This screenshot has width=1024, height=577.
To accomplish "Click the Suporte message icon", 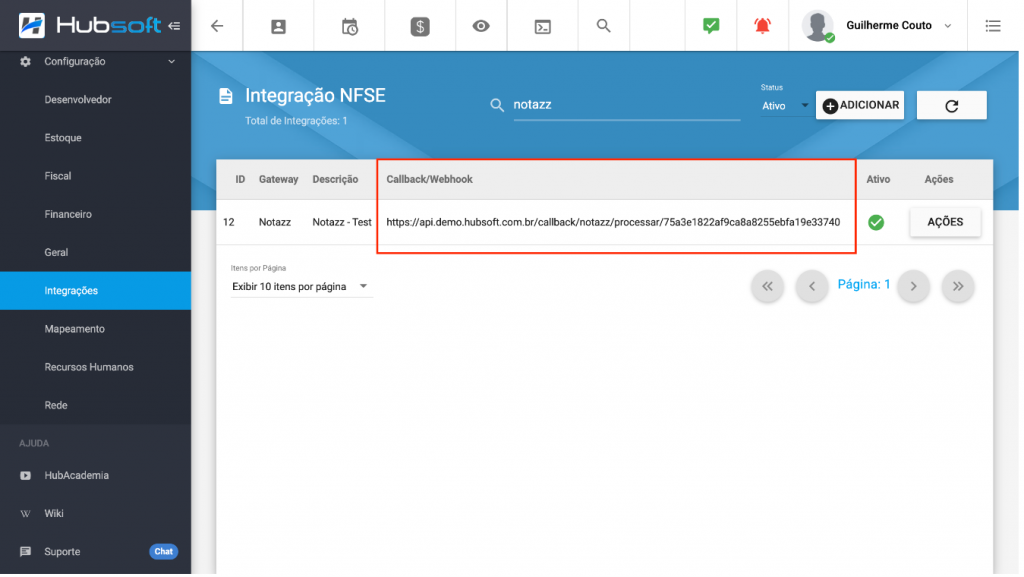I will click(25, 552).
